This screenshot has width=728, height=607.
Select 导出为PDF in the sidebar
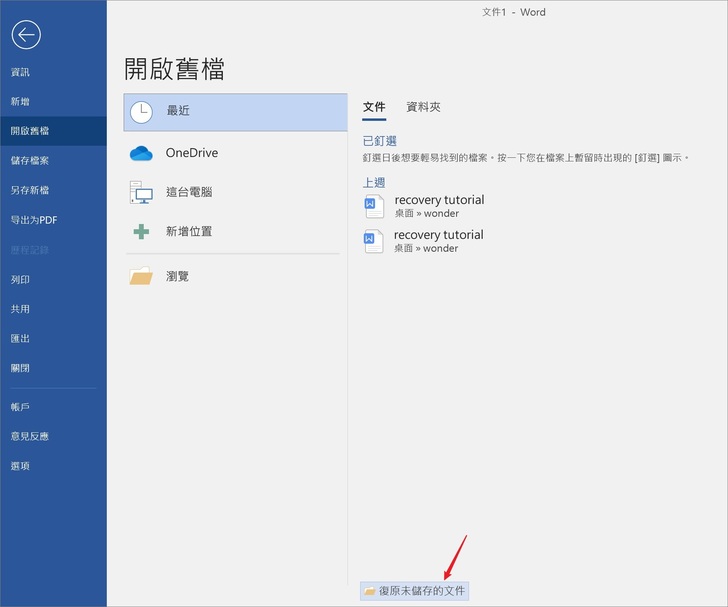(34, 220)
